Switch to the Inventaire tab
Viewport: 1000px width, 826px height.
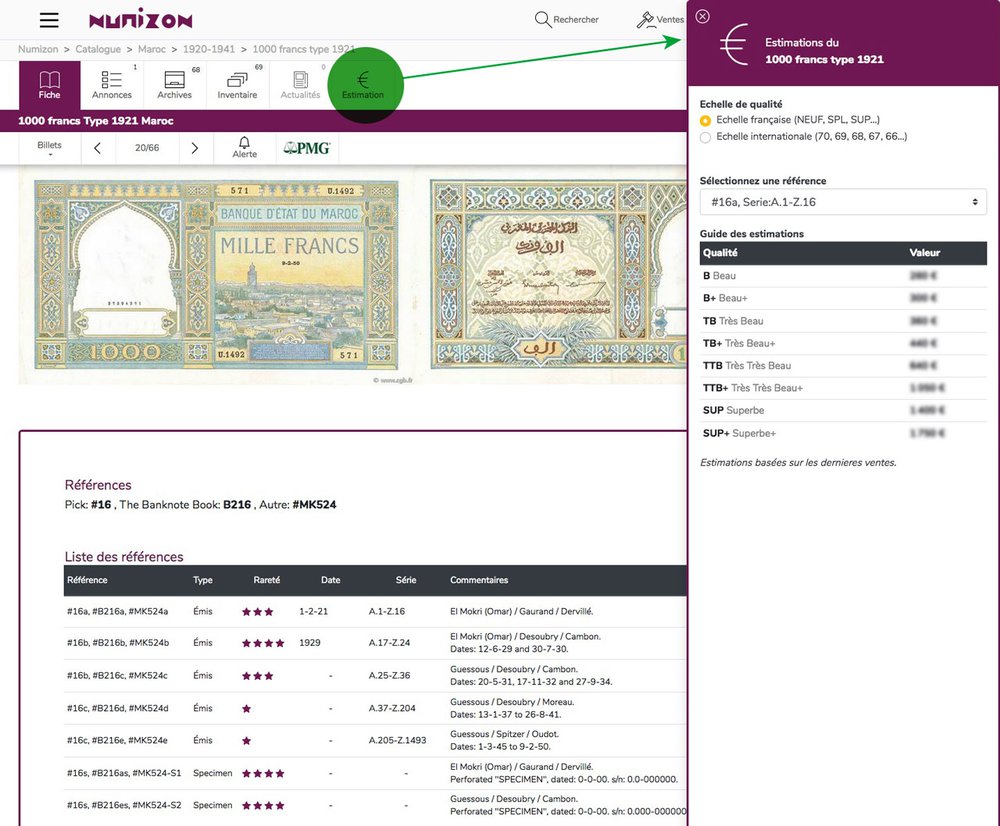coord(237,85)
